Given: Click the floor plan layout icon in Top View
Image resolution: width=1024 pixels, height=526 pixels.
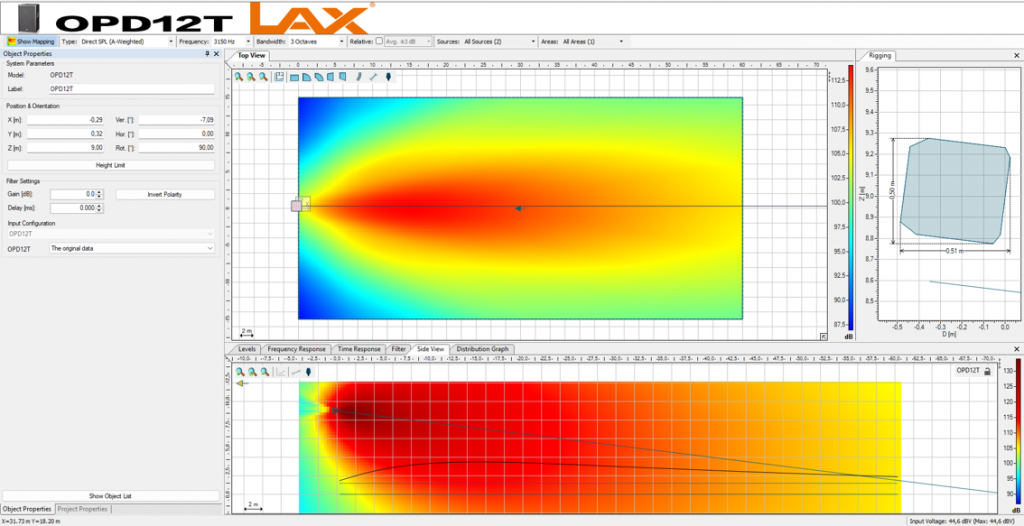Looking at the screenshot, I should (x=279, y=77).
